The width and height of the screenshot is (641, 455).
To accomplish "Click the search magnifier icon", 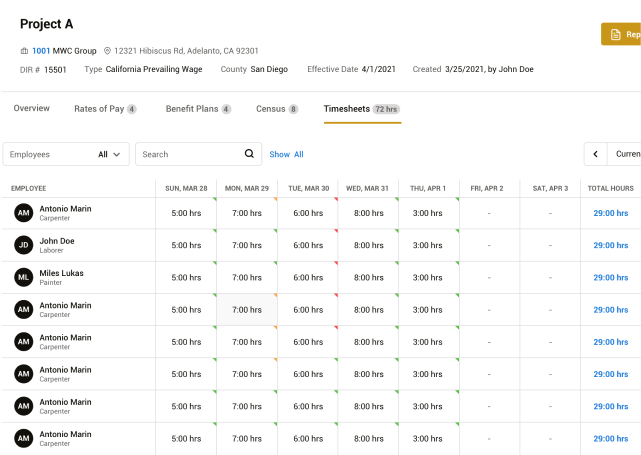I will coord(249,154).
